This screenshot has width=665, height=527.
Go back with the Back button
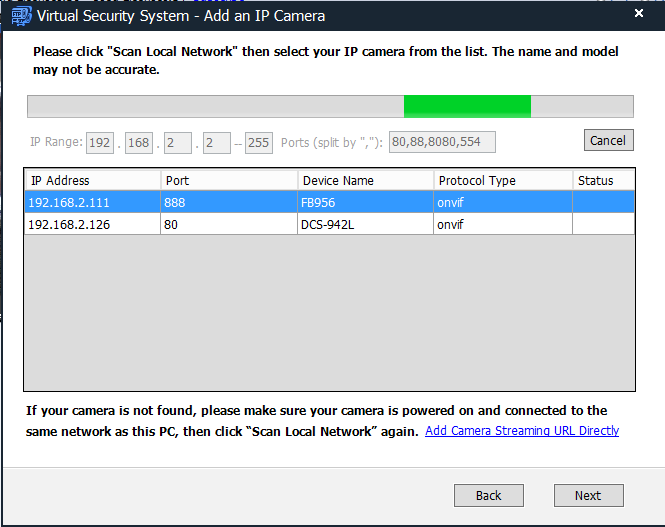(488, 495)
